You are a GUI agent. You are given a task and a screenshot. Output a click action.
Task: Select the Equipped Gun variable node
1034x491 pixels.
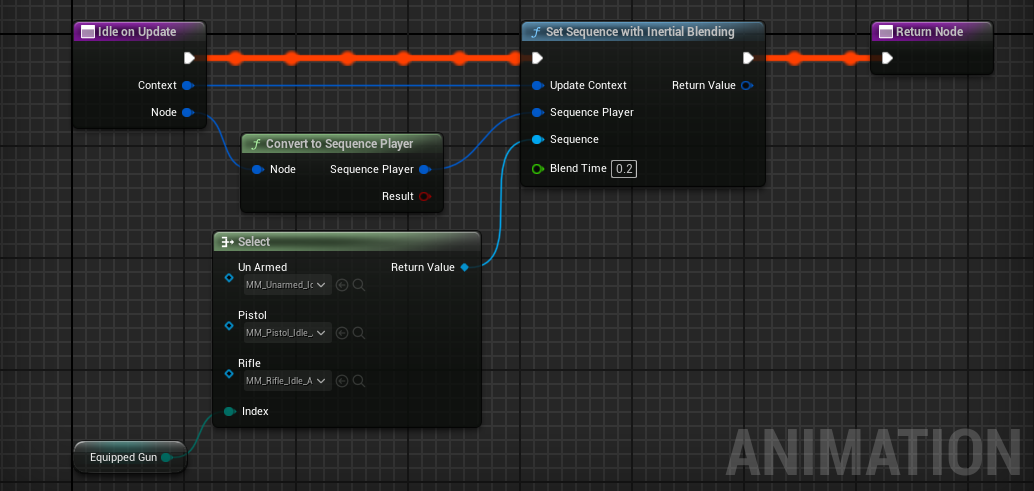pos(130,457)
